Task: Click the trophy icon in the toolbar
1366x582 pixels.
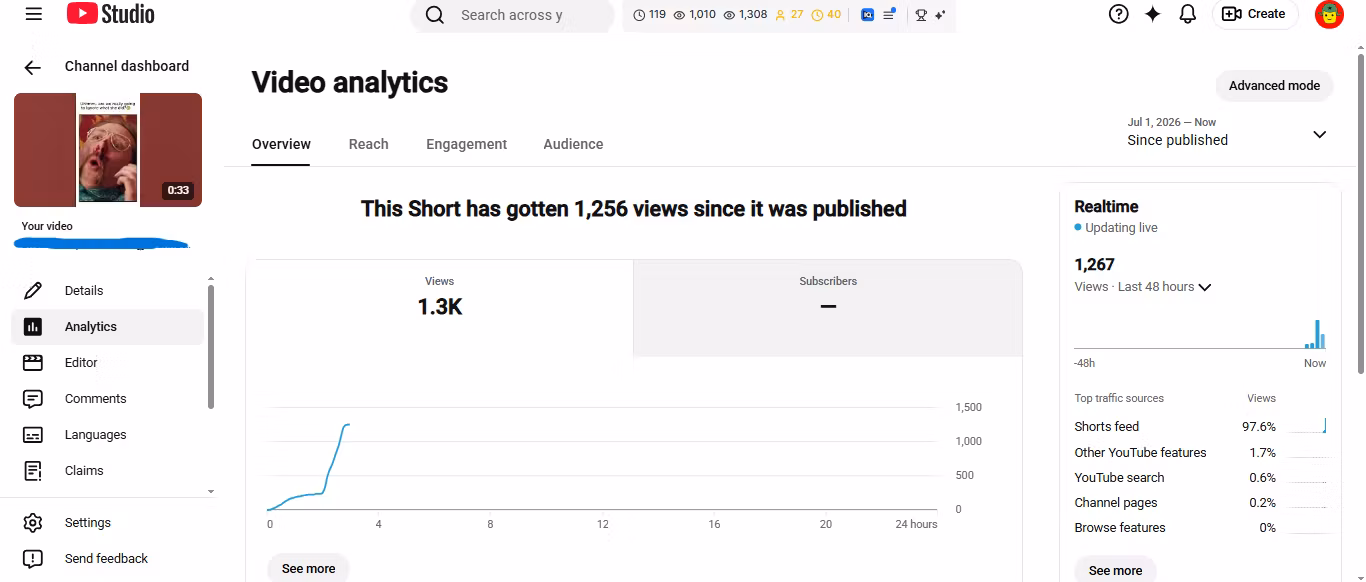Action: (921, 15)
